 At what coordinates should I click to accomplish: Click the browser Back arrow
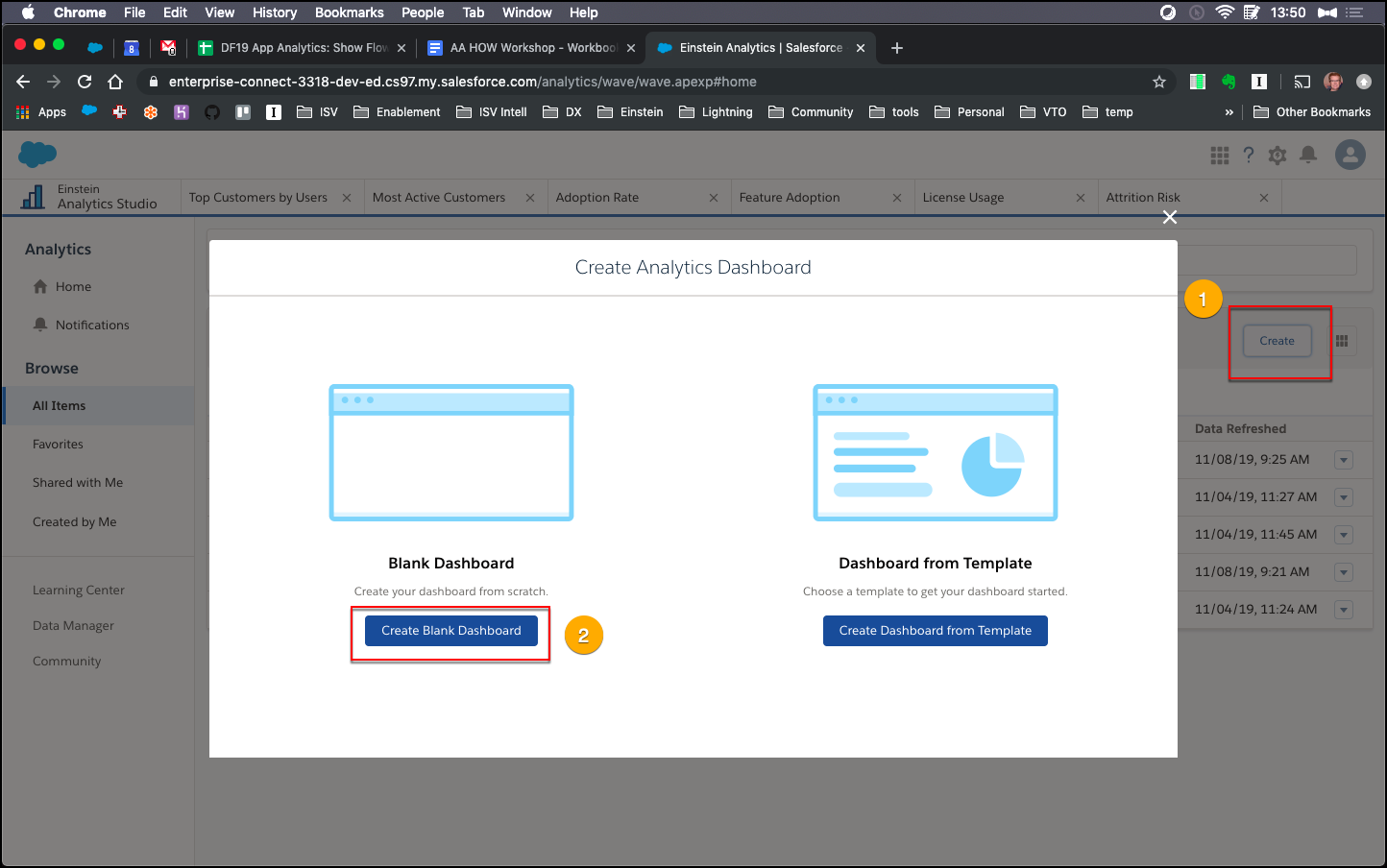[23, 82]
